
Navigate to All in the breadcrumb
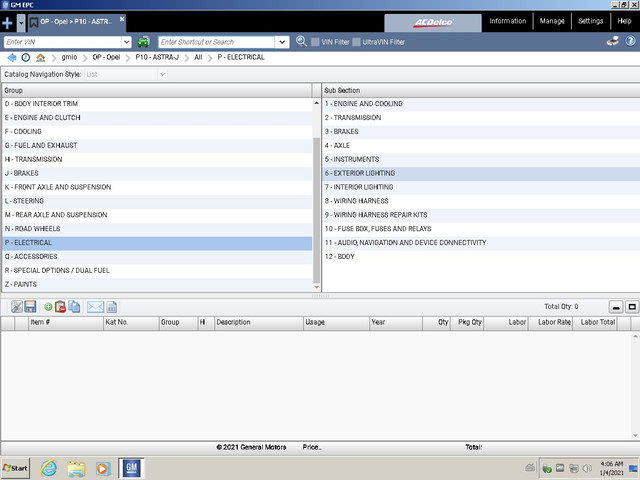click(x=198, y=58)
